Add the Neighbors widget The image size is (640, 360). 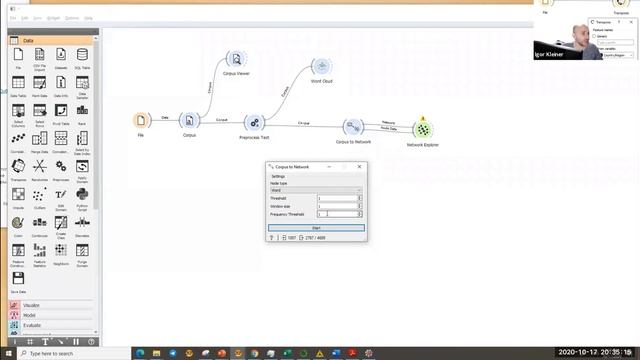point(61,254)
